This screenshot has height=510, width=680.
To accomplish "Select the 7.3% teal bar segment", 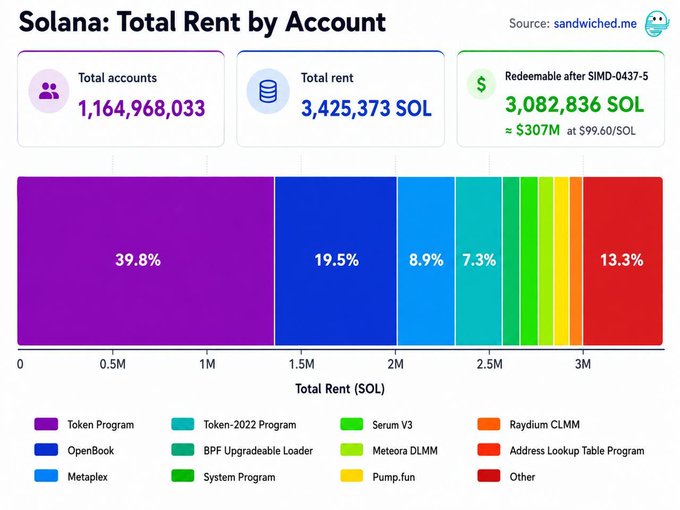I will (479, 261).
